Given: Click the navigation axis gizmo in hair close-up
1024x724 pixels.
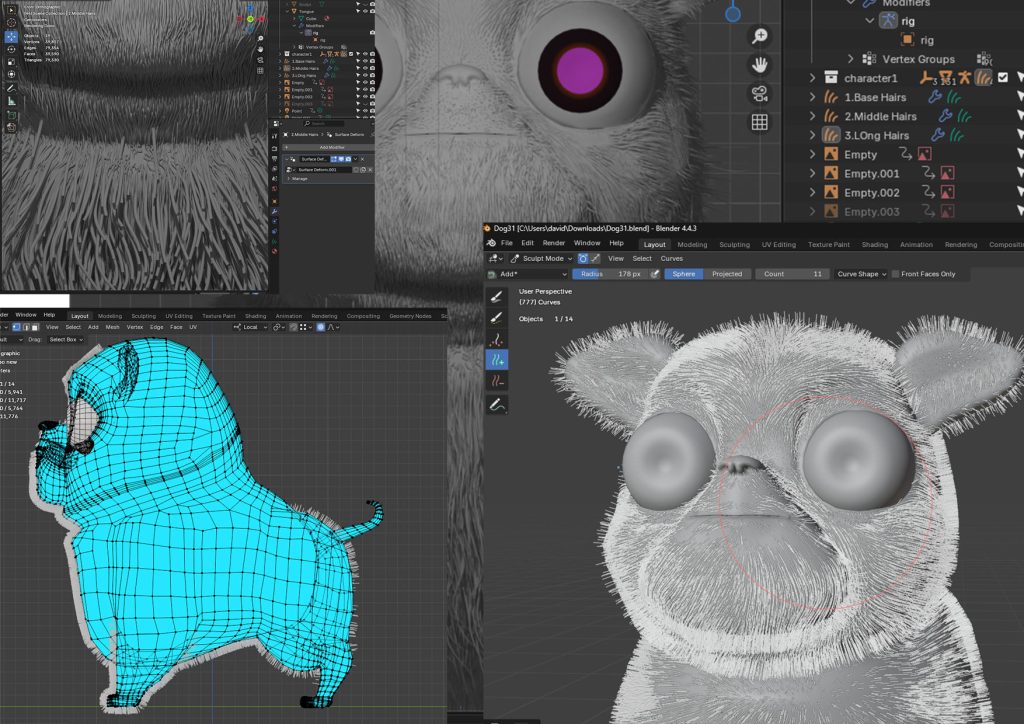Looking at the screenshot, I should pos(249,19).
